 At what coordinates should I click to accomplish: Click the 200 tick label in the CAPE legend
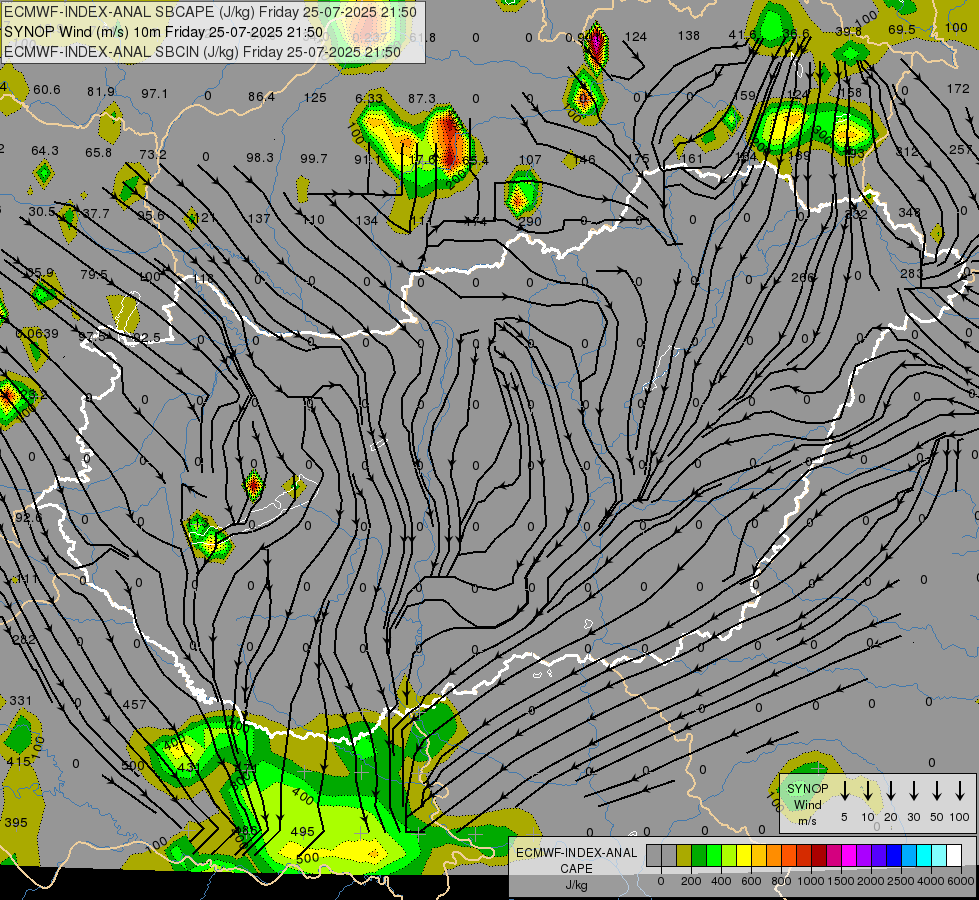click(x=691, y=881)
